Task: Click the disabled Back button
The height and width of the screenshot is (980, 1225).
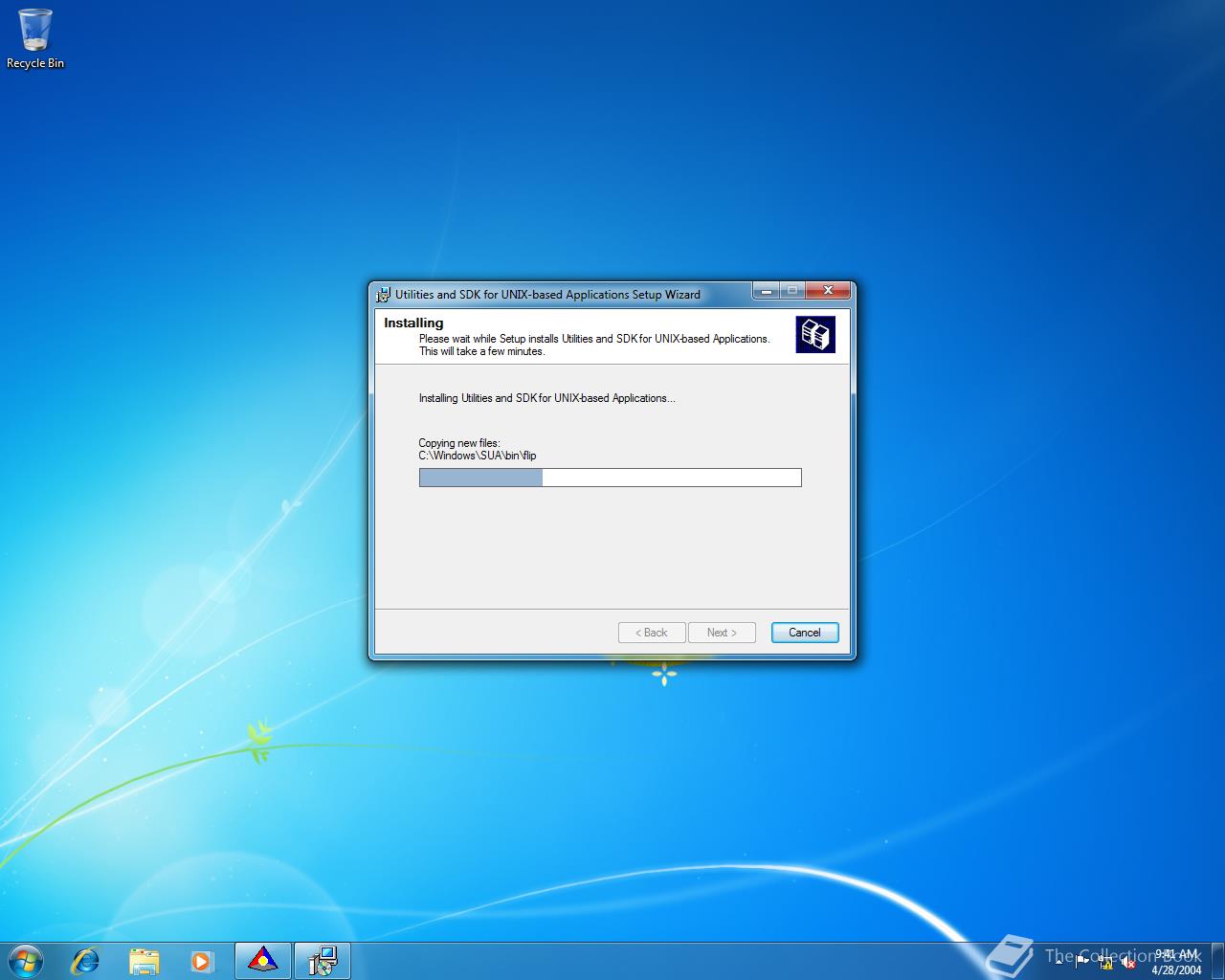Action: point(652,633)
